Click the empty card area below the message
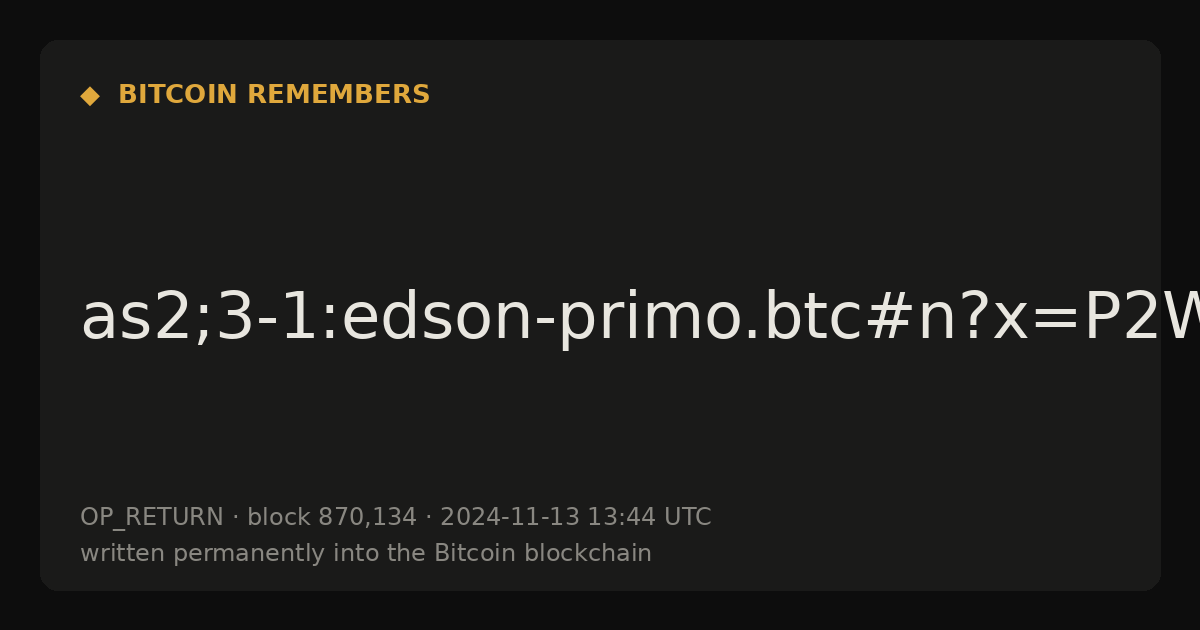This screenshot has height=630, width=1200. (x=600, y=430)
